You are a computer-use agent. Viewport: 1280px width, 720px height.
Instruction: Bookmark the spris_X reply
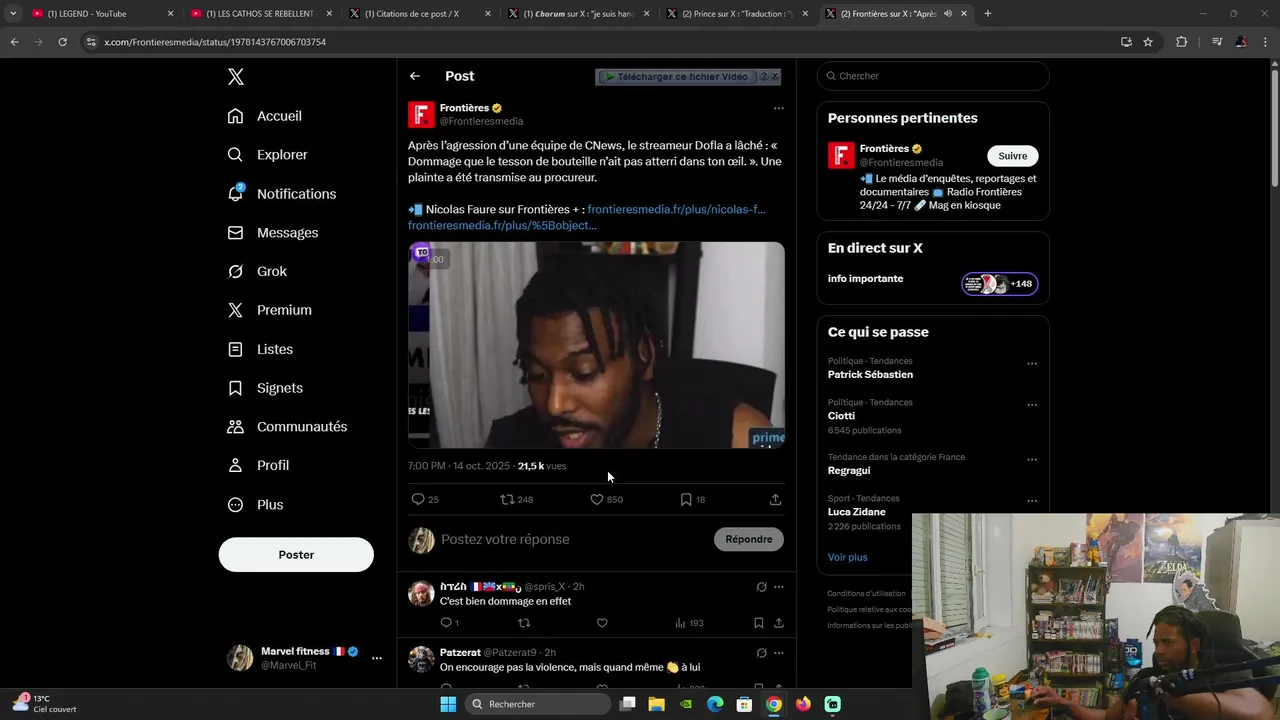click(759, 623)
